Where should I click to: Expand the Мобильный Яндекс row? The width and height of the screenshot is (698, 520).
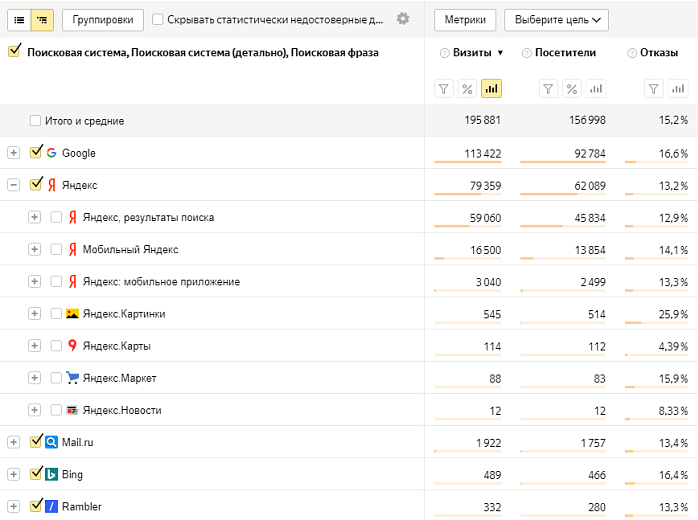coord(34,249)
